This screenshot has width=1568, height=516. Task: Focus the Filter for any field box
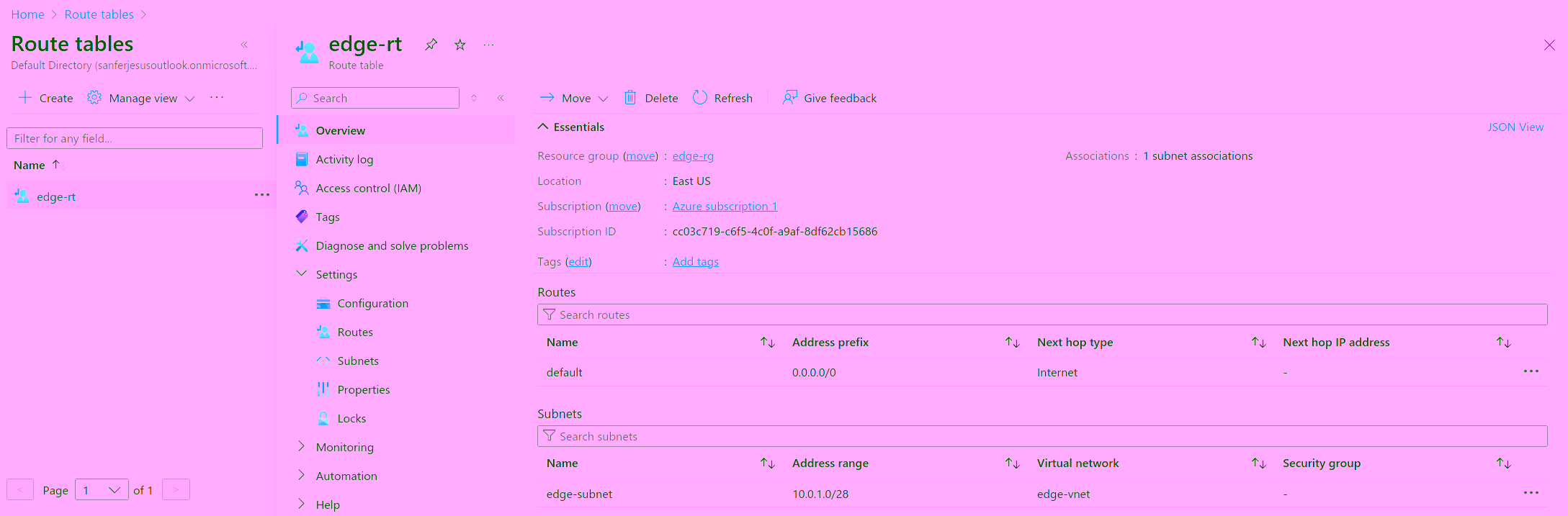pos(135,138)
